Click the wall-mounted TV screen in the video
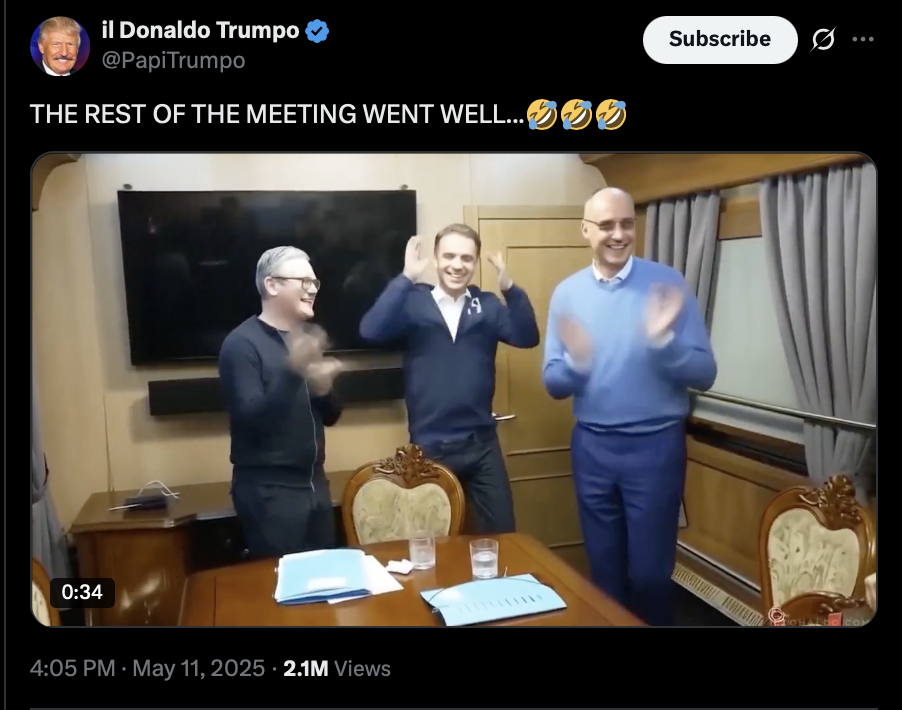 click(x=267, y=276)
